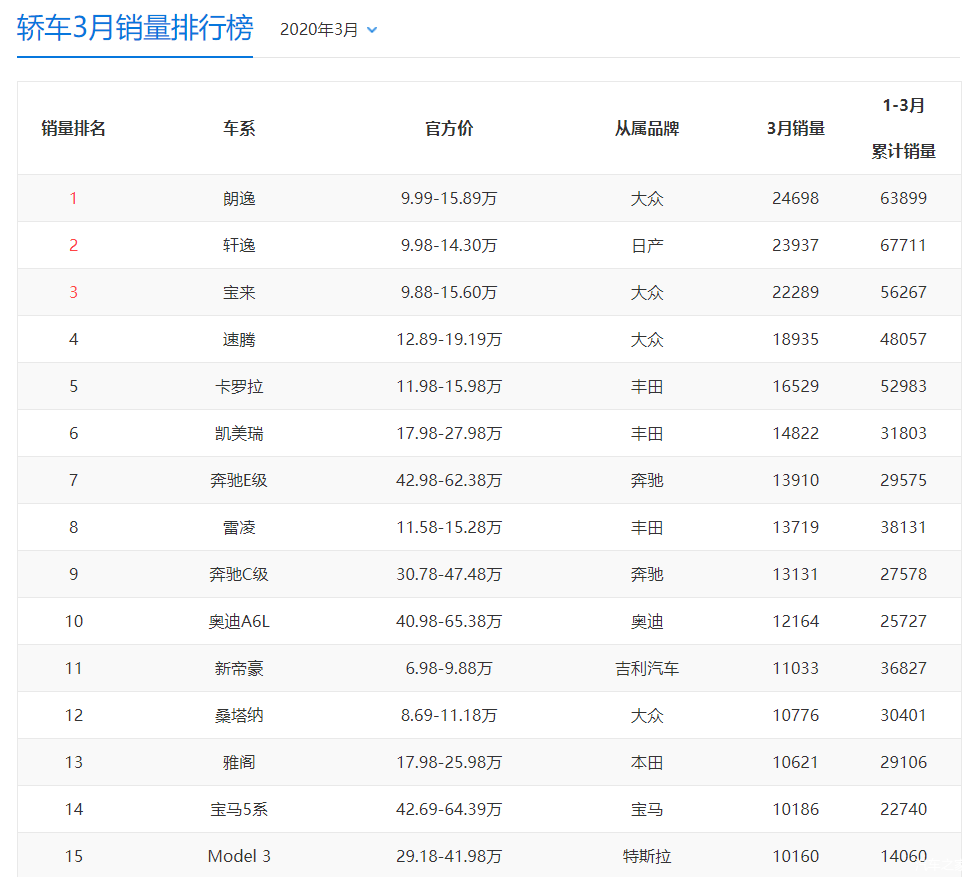This screenshot has height=877, width=973.
Task: Click the 销量排名 column header
Action: pyautogui.click(x=73, y=128)
